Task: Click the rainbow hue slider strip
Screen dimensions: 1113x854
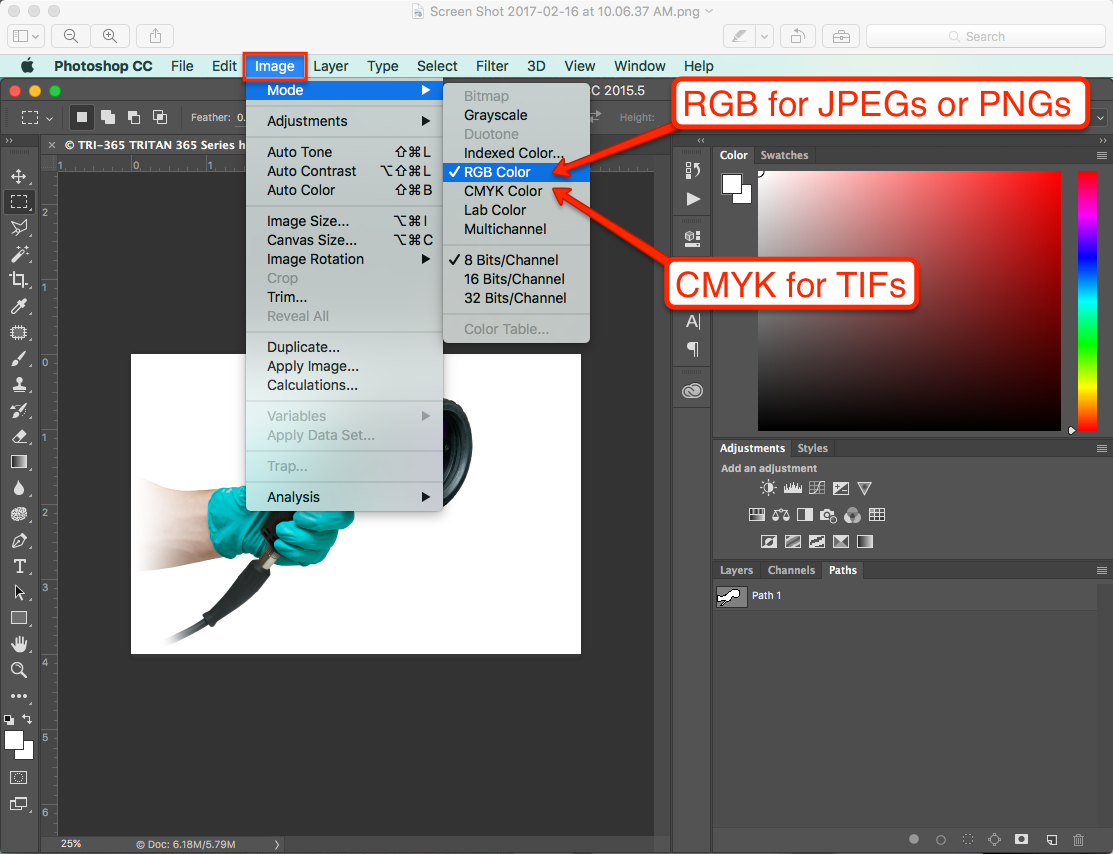Action: (1086, 300)
